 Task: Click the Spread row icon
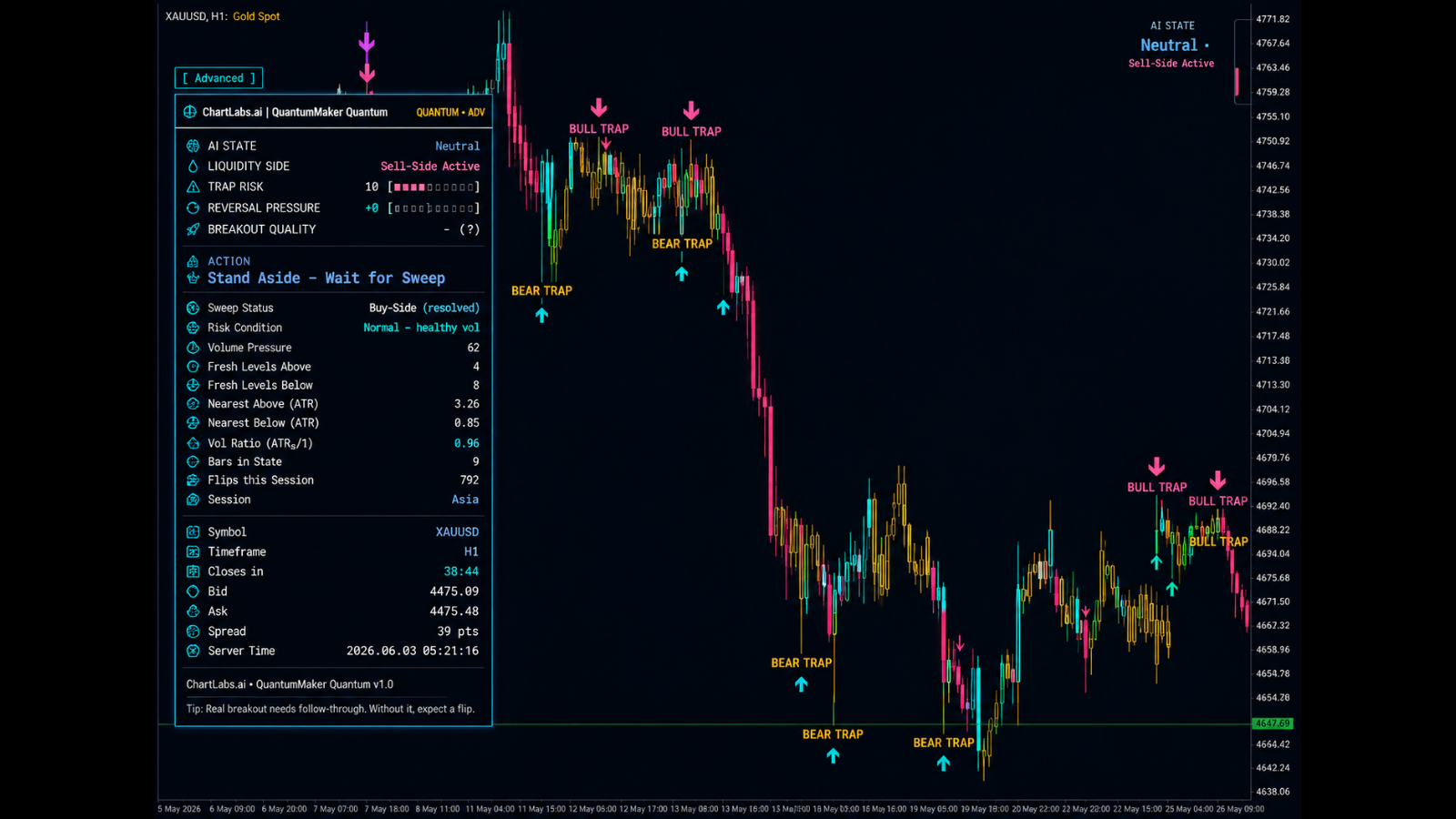click(x=193, y=632)
